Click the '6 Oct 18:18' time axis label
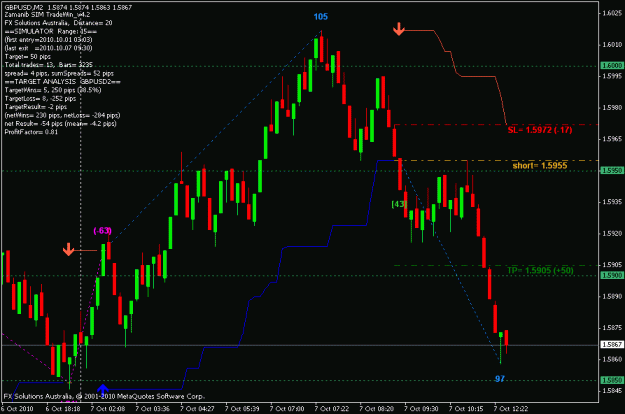625x414 pixels. coord(63,409)
